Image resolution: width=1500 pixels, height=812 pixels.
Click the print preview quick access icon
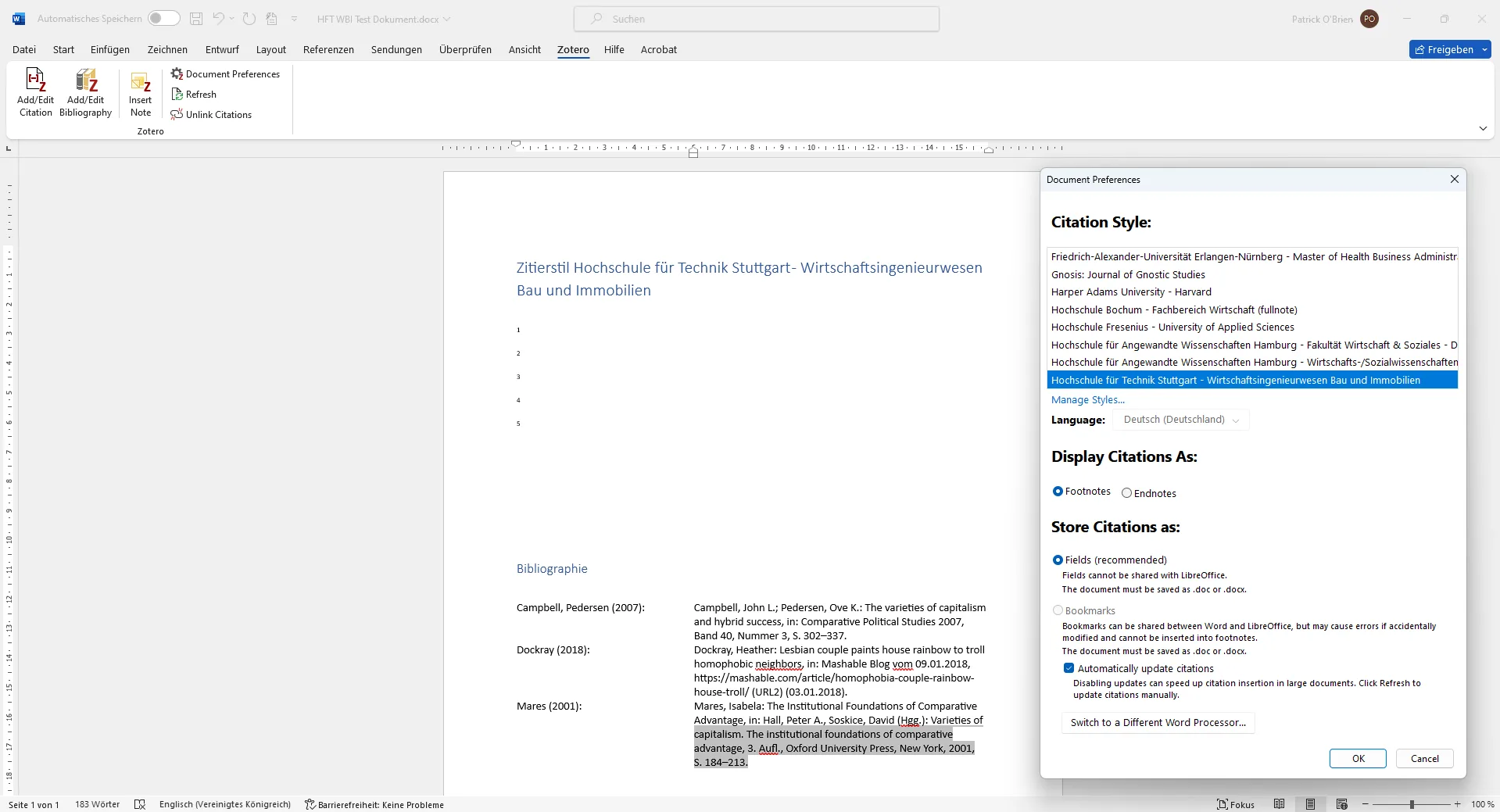click(272, 19)
